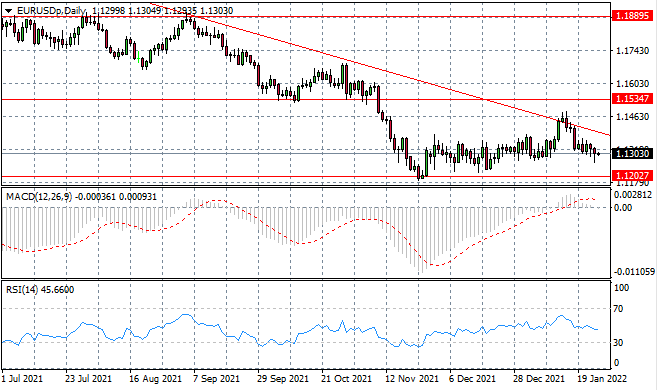Click the 12 Nov 2021 date label
This screenshot has width=658, height=390.
pyautogui.click(x=412, y=379)
